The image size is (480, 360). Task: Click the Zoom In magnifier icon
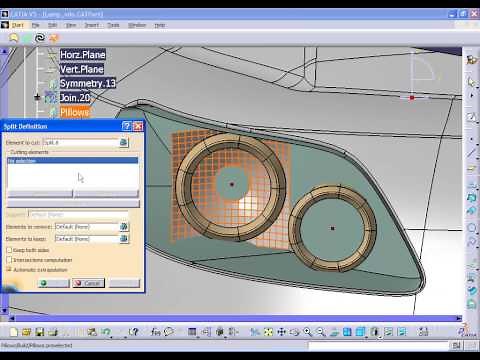308,332
